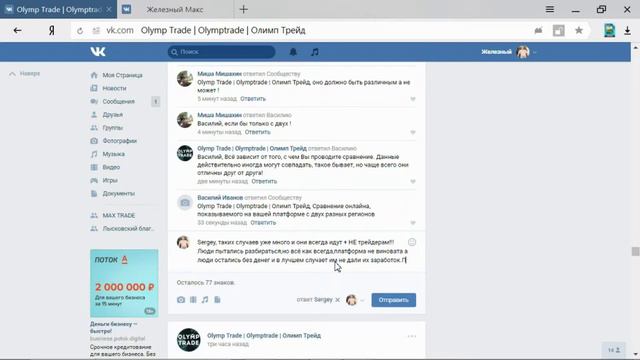Open Новости in sidebar
This screenshot has width=640, height=360.
click(114, 88)
